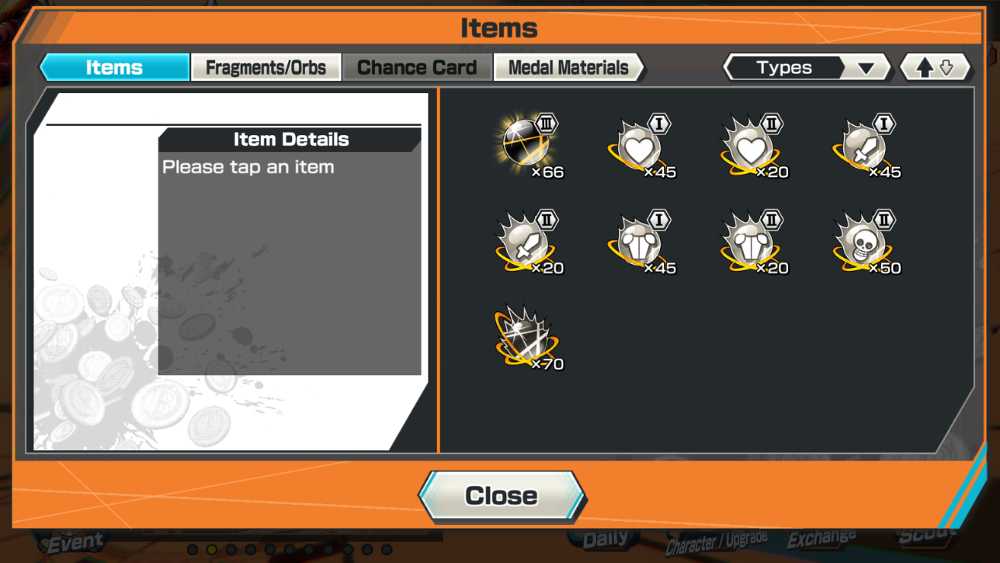This screenshot has height=563, width=1000.
Task: Toggle ascending/descending sort order arrows
Action: [935, 68]
